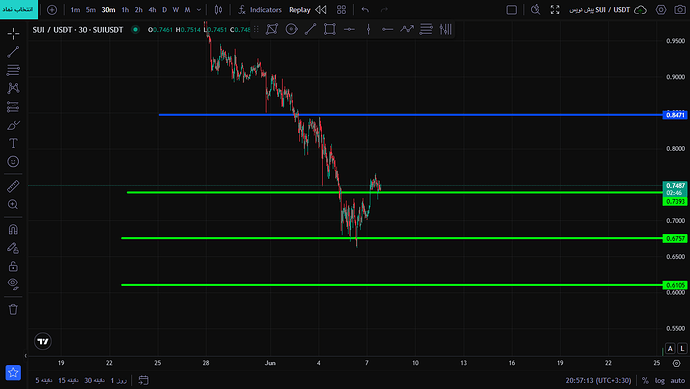The width and height of the screenshot is (690, 389).
Task: Expand the timeframe dropdown arrow
Action: (x=199, y=10)
